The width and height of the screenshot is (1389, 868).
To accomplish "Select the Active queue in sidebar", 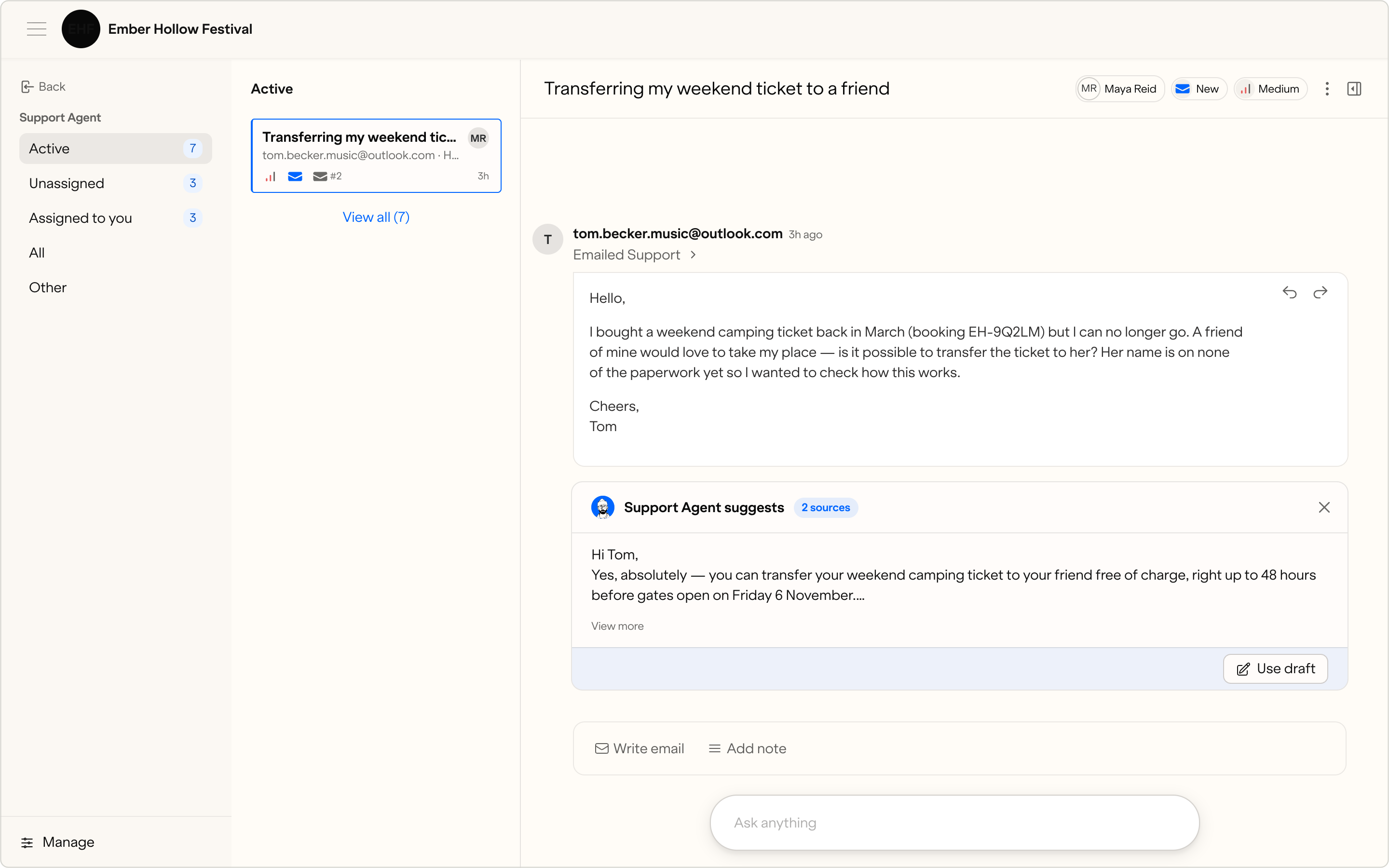I will pyautogui.click(x=115, y=149).
